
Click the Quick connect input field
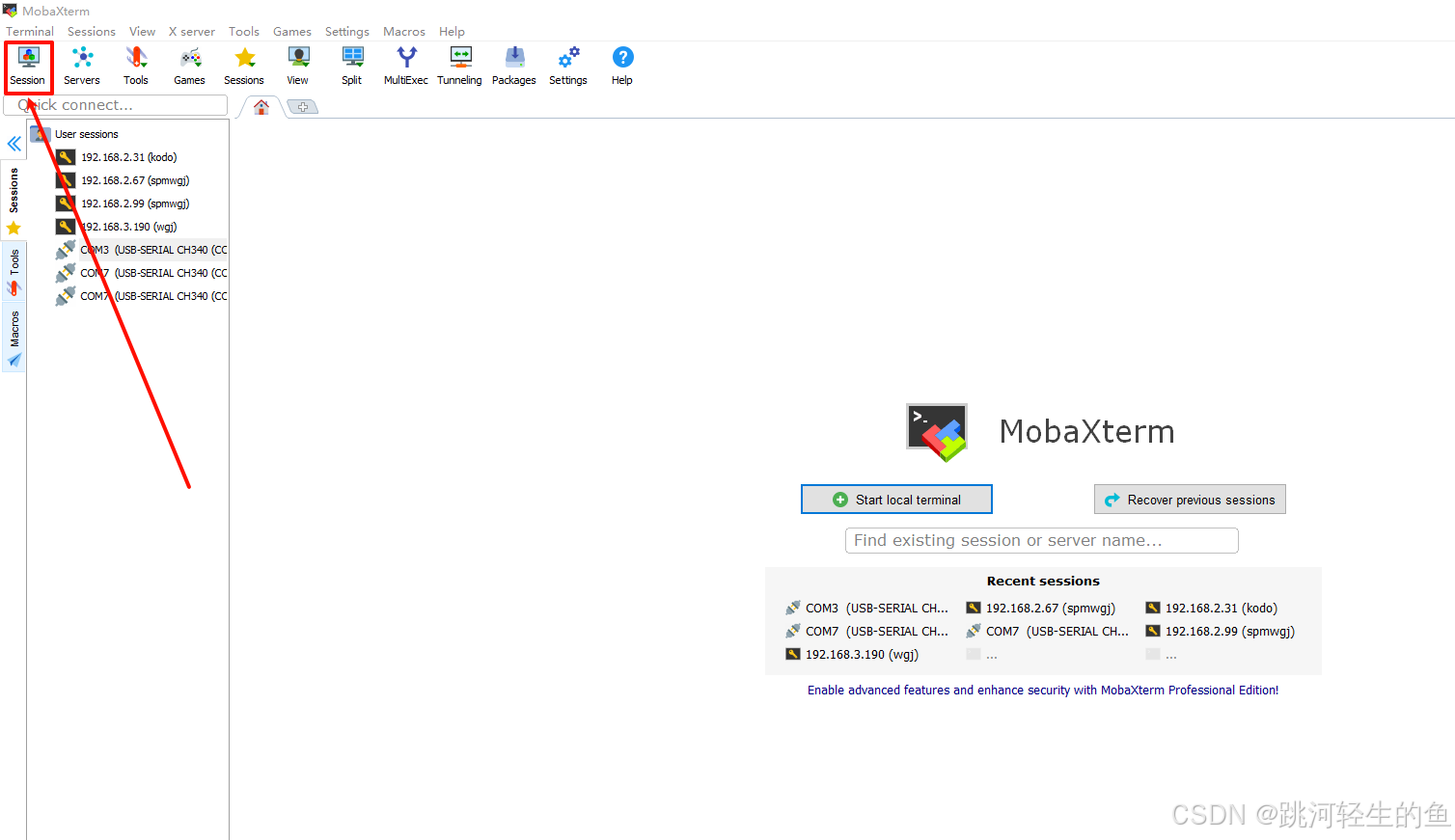(116, 105)
